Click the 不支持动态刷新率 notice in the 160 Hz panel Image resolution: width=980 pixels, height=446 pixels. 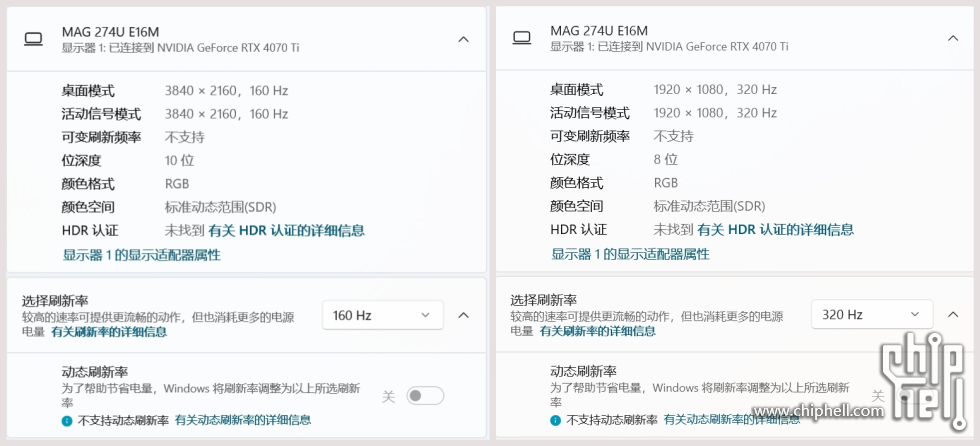coord(123,420)
